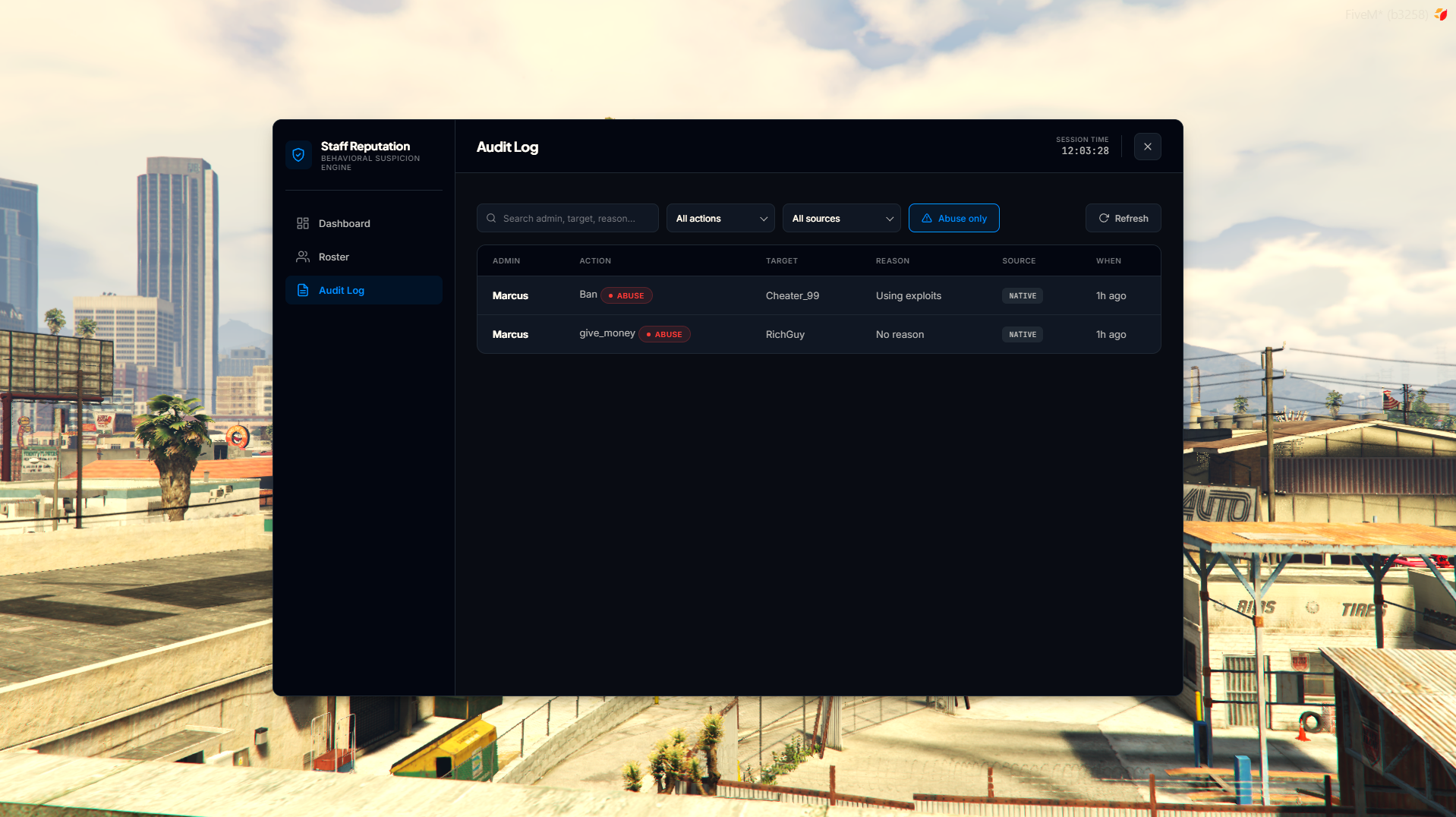
Task: Click the magnifier icon in search box
Action: click(491, 218)
